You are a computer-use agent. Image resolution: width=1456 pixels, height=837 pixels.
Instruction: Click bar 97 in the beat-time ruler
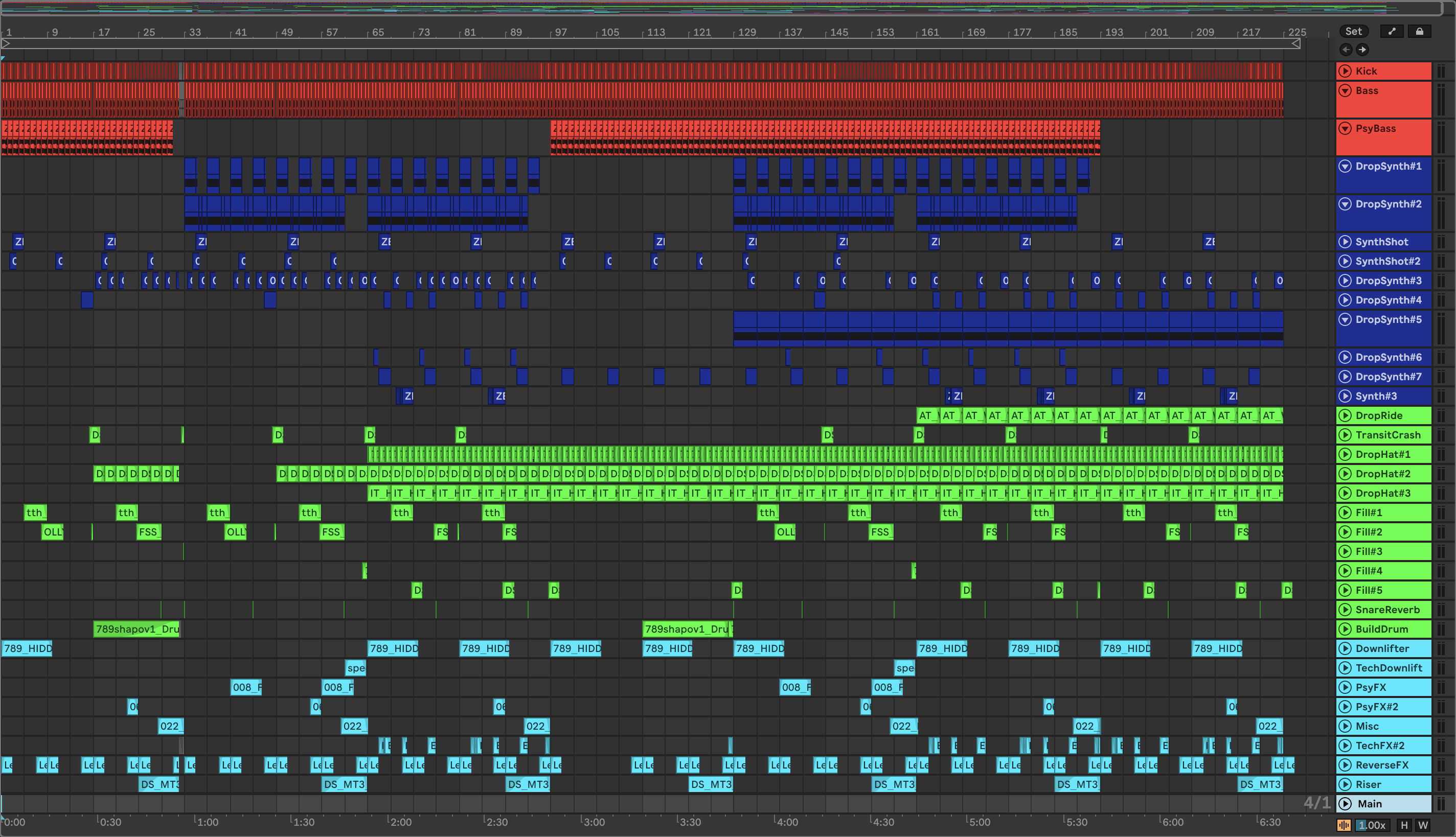561,32
